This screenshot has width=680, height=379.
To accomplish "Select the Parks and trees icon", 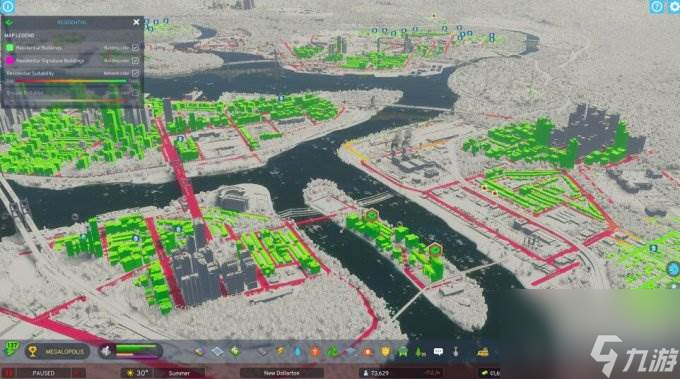I will pos(420,352).
